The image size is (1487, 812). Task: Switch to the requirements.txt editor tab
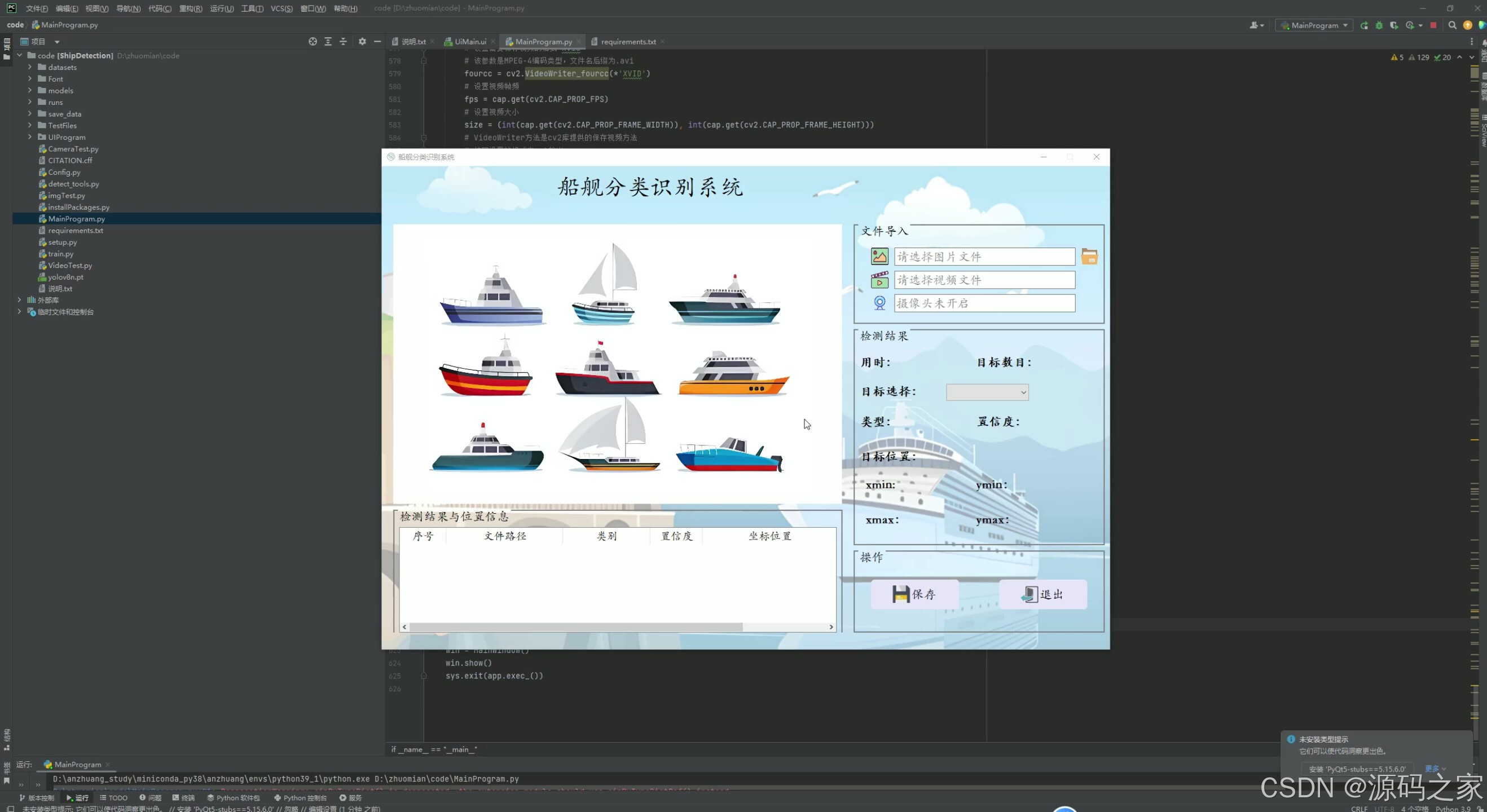coord(628,42)
